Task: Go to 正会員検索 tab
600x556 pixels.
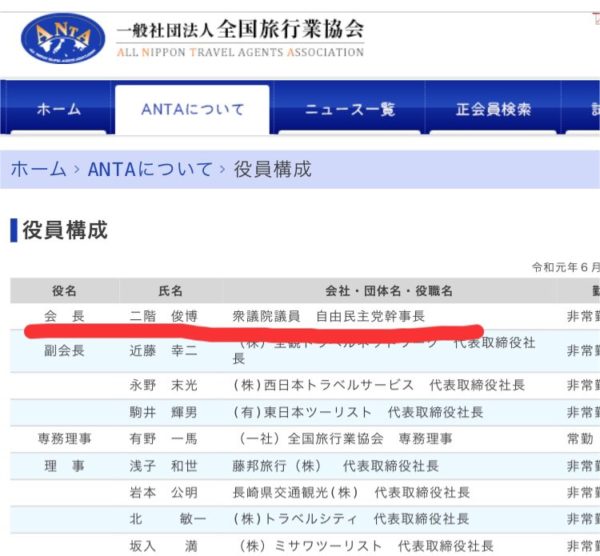Action: [493, 109]
